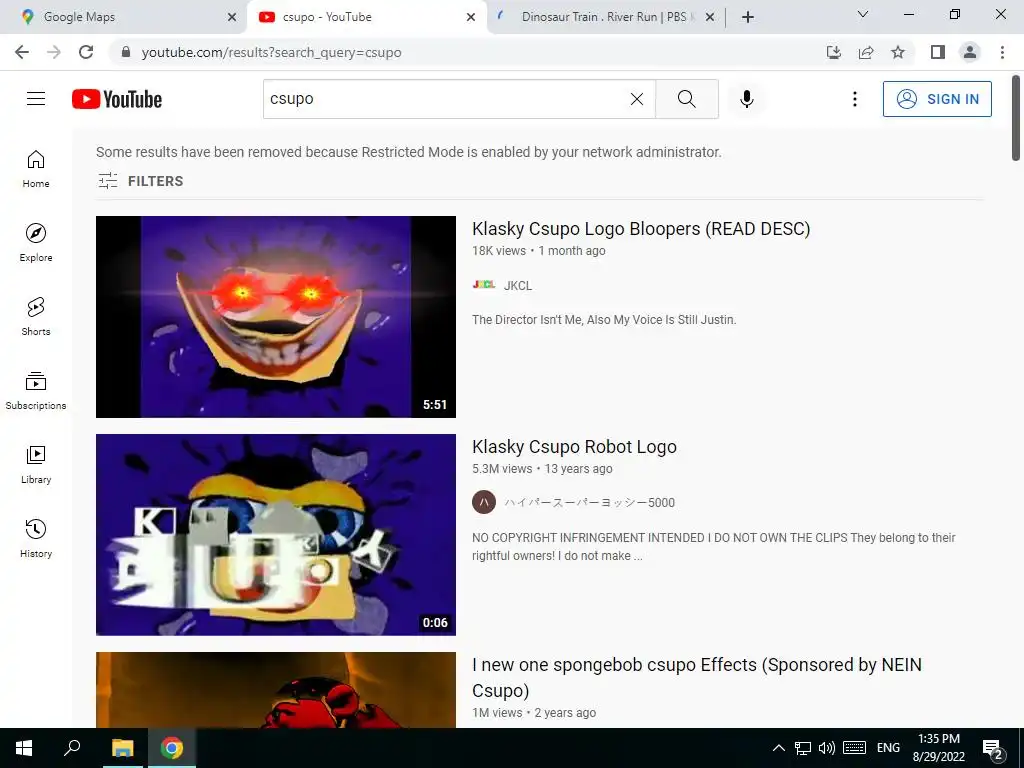Click the SIGN IN button
This screenshot has height=768, width=1024.
click(x=937, y=99)
